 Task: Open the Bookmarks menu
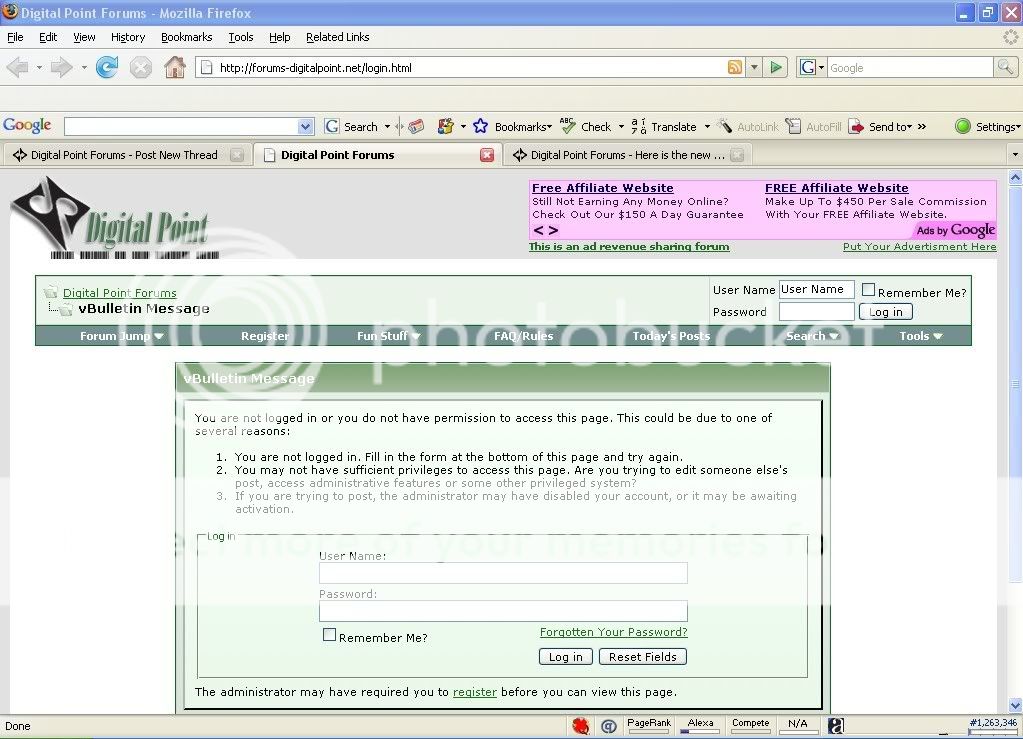click(187, 37)
